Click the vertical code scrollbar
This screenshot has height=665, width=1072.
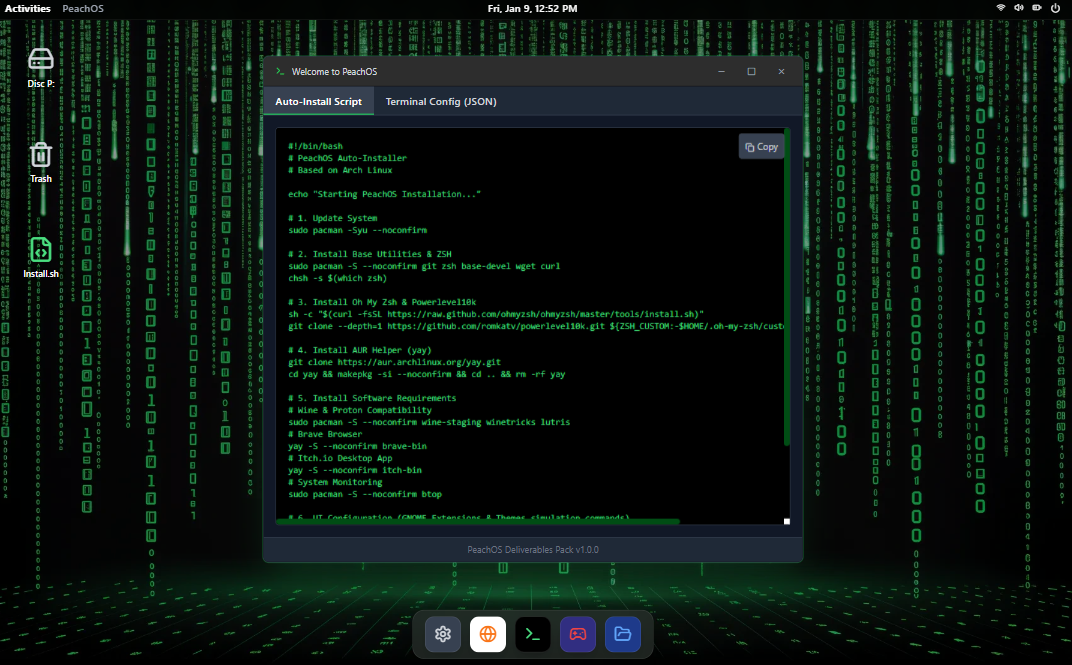pyautogui.click(x=787, y=287)
